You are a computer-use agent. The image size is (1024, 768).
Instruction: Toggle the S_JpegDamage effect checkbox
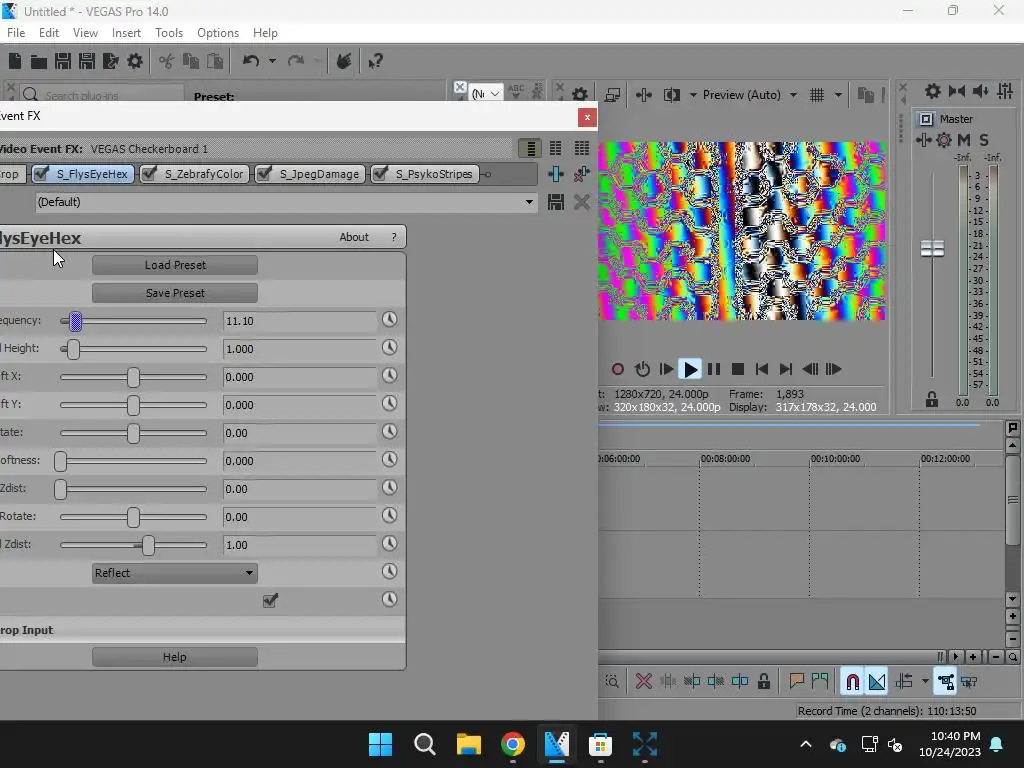coord(264,173)
